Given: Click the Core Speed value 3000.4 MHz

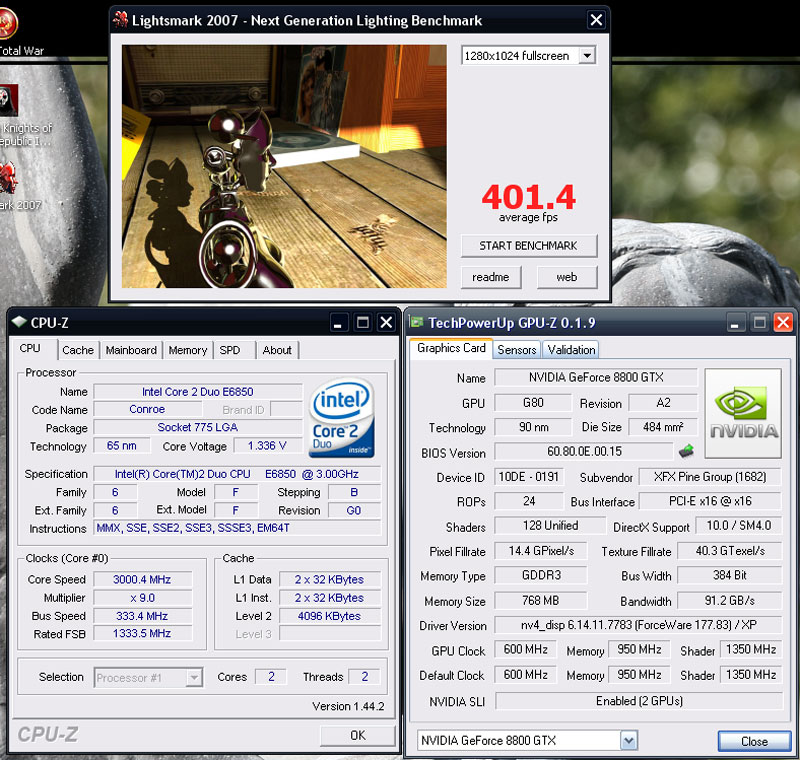Looking at the screenshot, I should click(142, 579).
